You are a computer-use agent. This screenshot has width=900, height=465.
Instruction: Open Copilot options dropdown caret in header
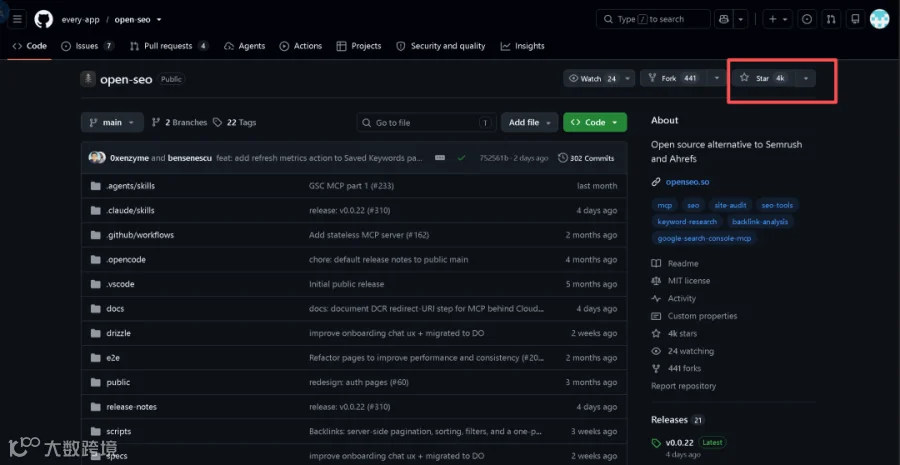740,20
